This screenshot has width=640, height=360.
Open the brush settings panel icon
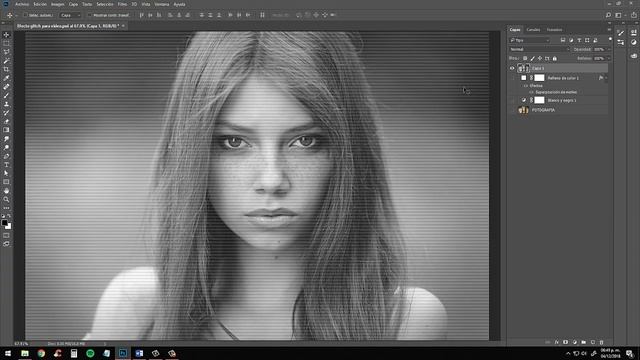(x=621, y=33)
